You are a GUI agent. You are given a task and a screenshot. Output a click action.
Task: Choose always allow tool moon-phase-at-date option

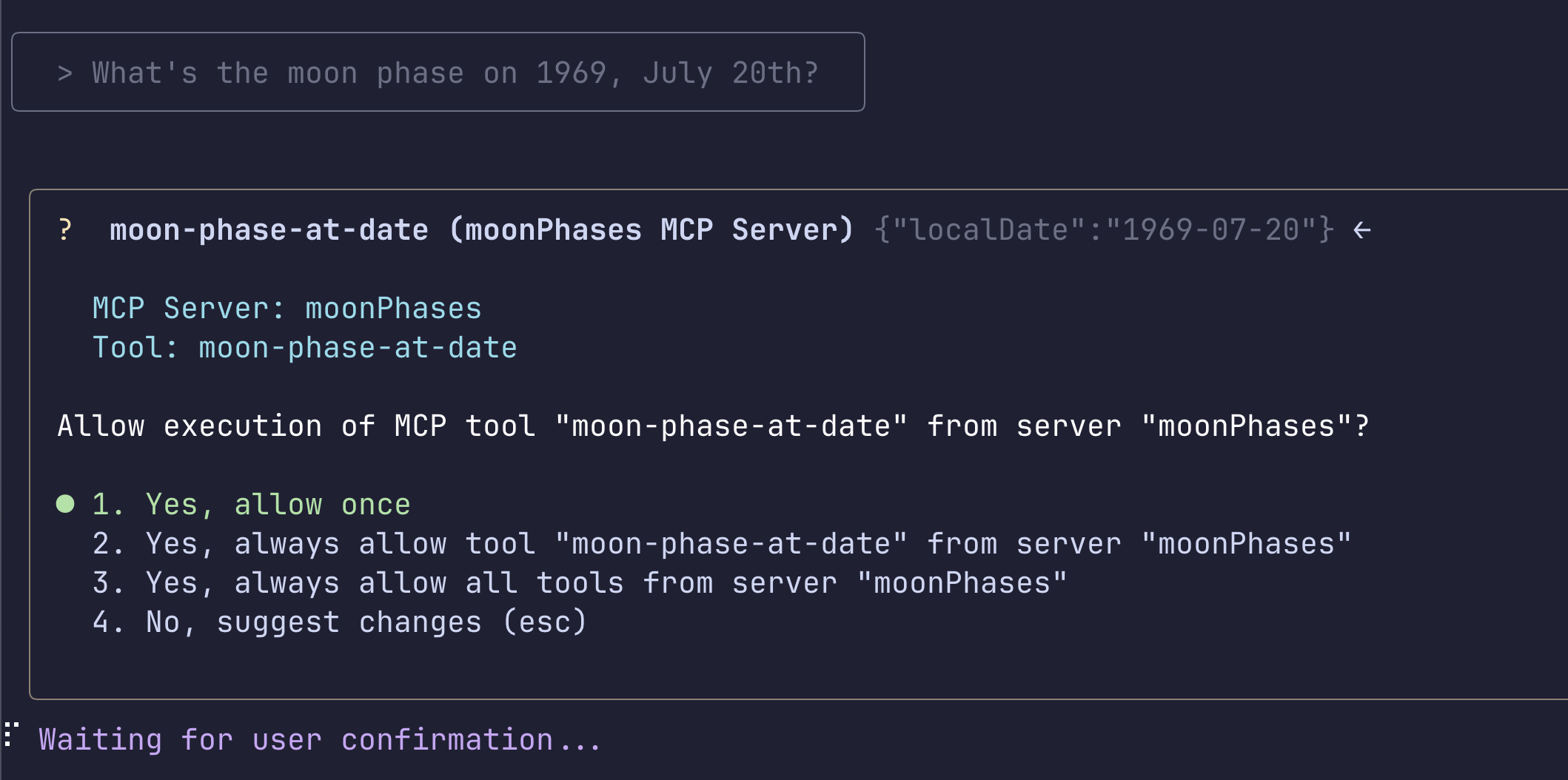coord(722,544)
